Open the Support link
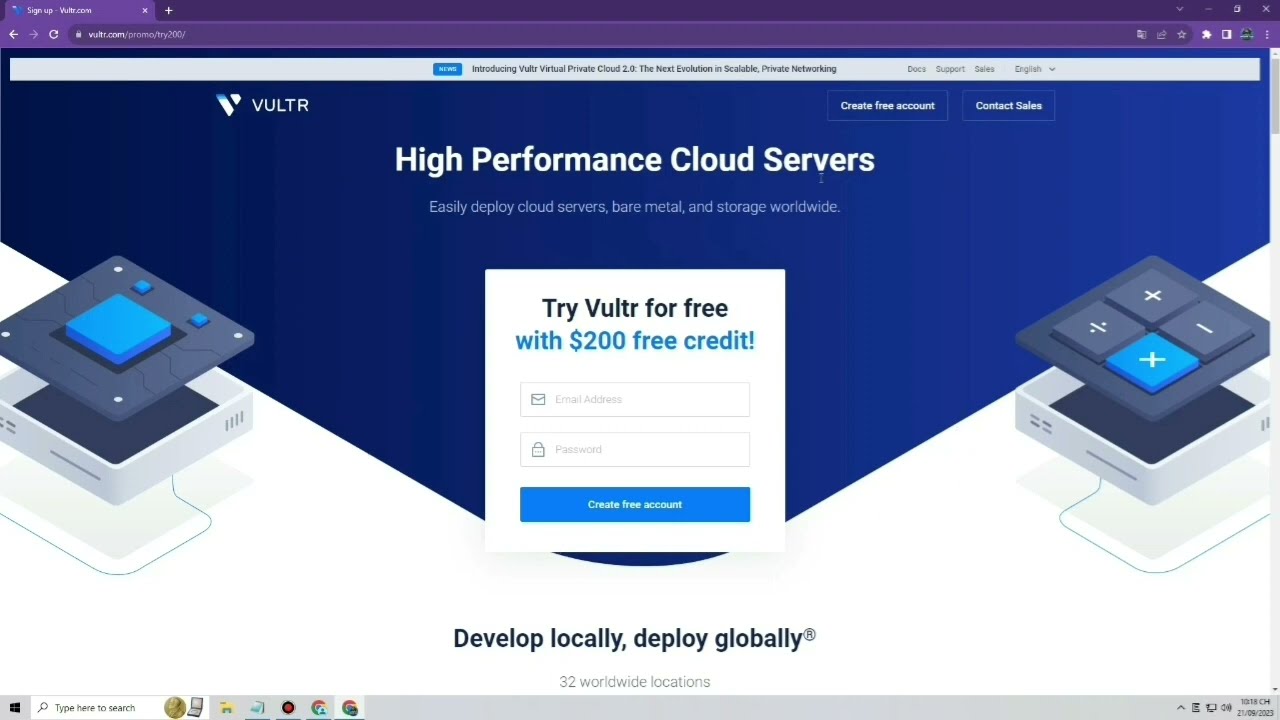This screenshot has width=1280, height=720. [x=950, y=69]
